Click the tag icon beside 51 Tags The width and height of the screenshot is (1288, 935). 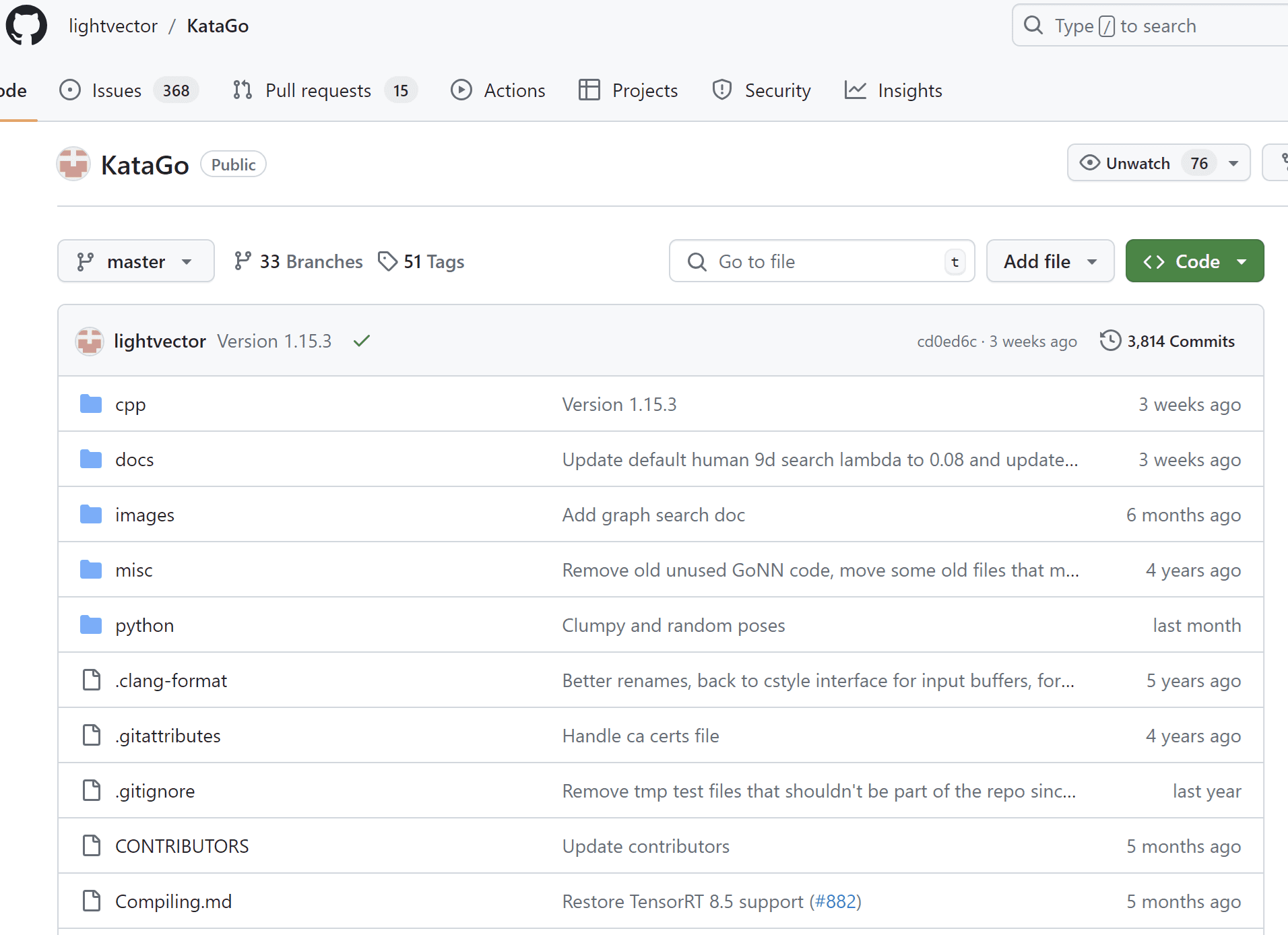[387, 261]
